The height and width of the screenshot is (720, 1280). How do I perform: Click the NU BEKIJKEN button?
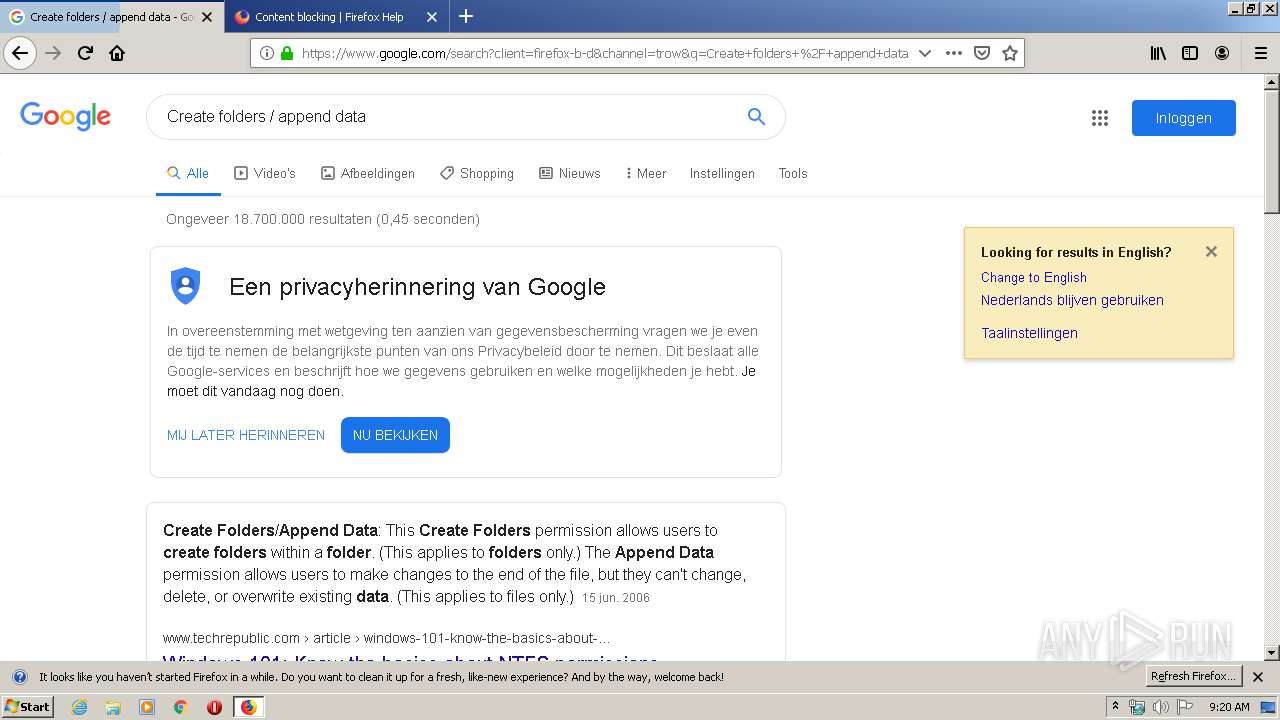point(395,435)
